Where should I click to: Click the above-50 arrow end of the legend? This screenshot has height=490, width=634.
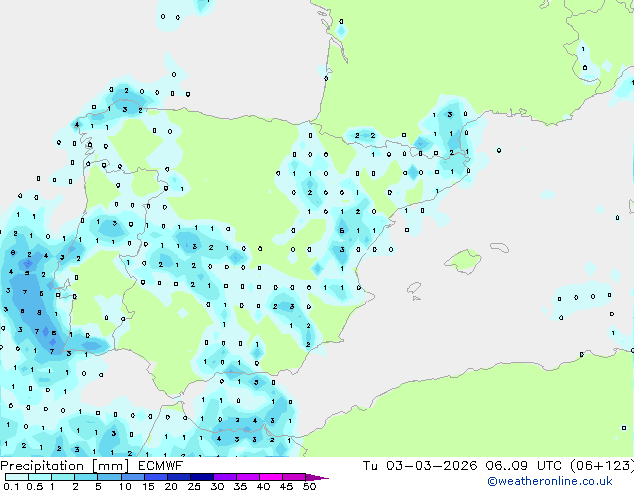(317, 477)
